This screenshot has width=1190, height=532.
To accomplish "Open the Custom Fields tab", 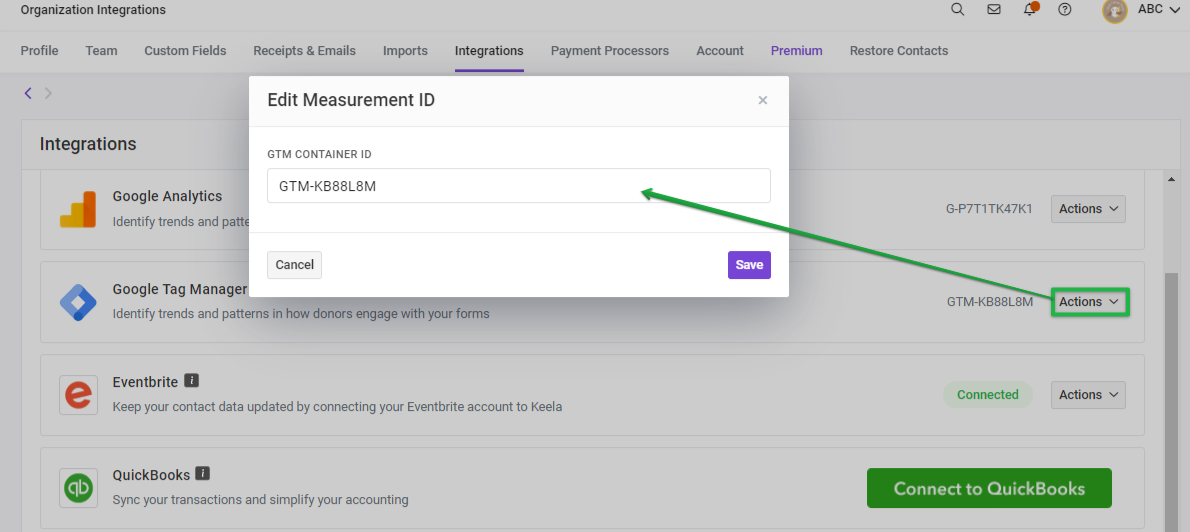I will click(x=185, y=51).
